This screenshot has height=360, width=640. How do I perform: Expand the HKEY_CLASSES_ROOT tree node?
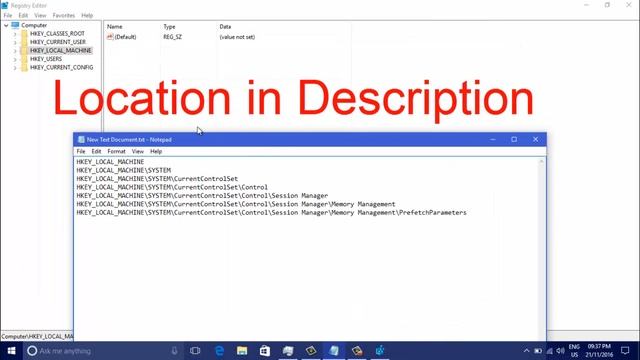click(x=15, y=34)
